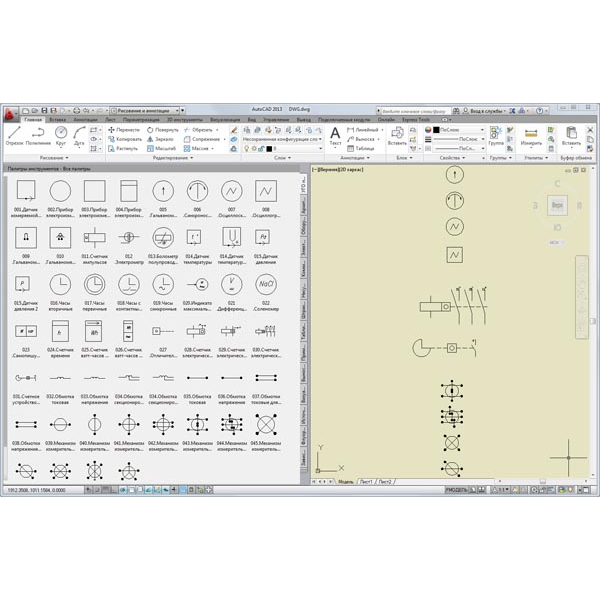Screen dimensions: 600x600
Task: Click the line weight icon in Свойства panel
Action: click(428, 139)
